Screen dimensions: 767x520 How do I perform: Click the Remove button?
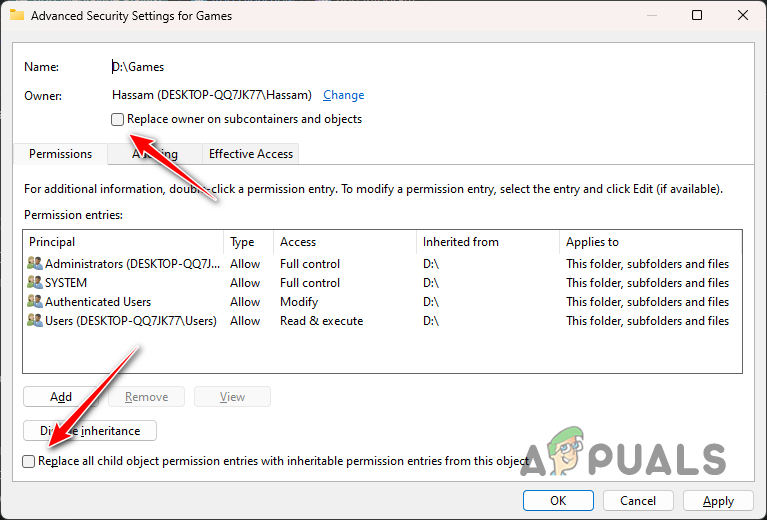tap(146, 397)
